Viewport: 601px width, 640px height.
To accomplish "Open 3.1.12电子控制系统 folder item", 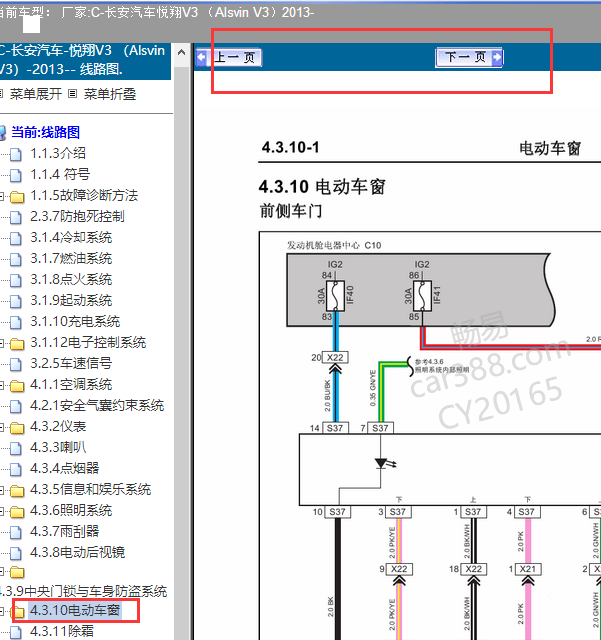I will tap(88, 342).
